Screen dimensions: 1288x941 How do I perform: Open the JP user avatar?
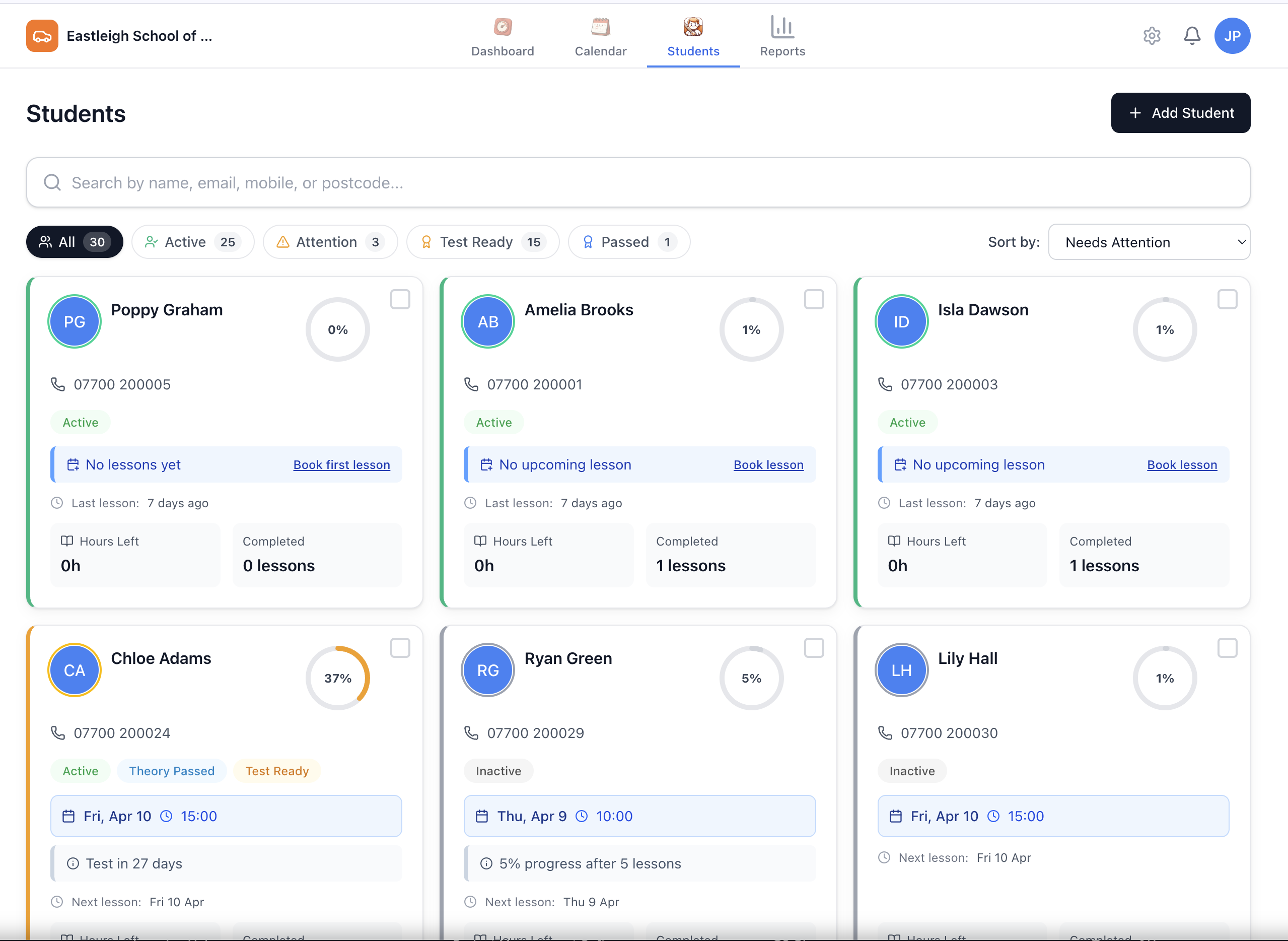tap(1232, 36)
